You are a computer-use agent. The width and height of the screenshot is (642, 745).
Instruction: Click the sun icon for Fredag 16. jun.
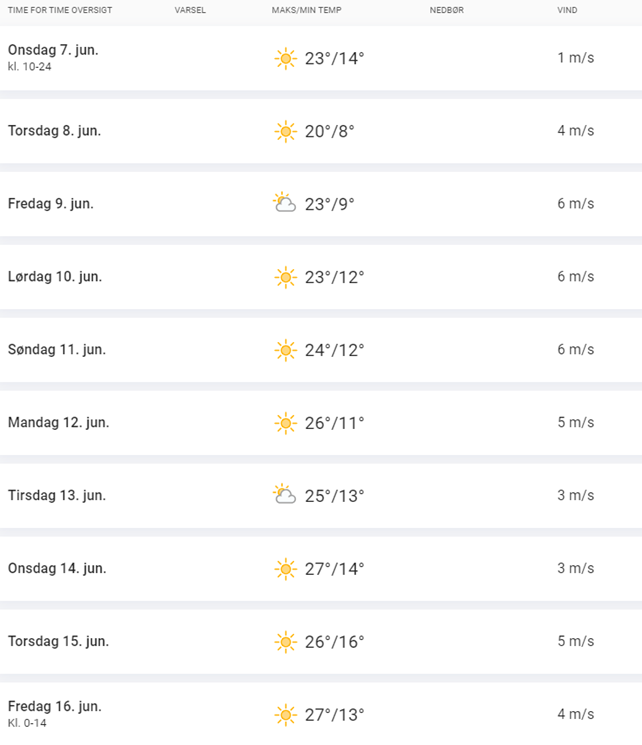click(x=286, y=715)
